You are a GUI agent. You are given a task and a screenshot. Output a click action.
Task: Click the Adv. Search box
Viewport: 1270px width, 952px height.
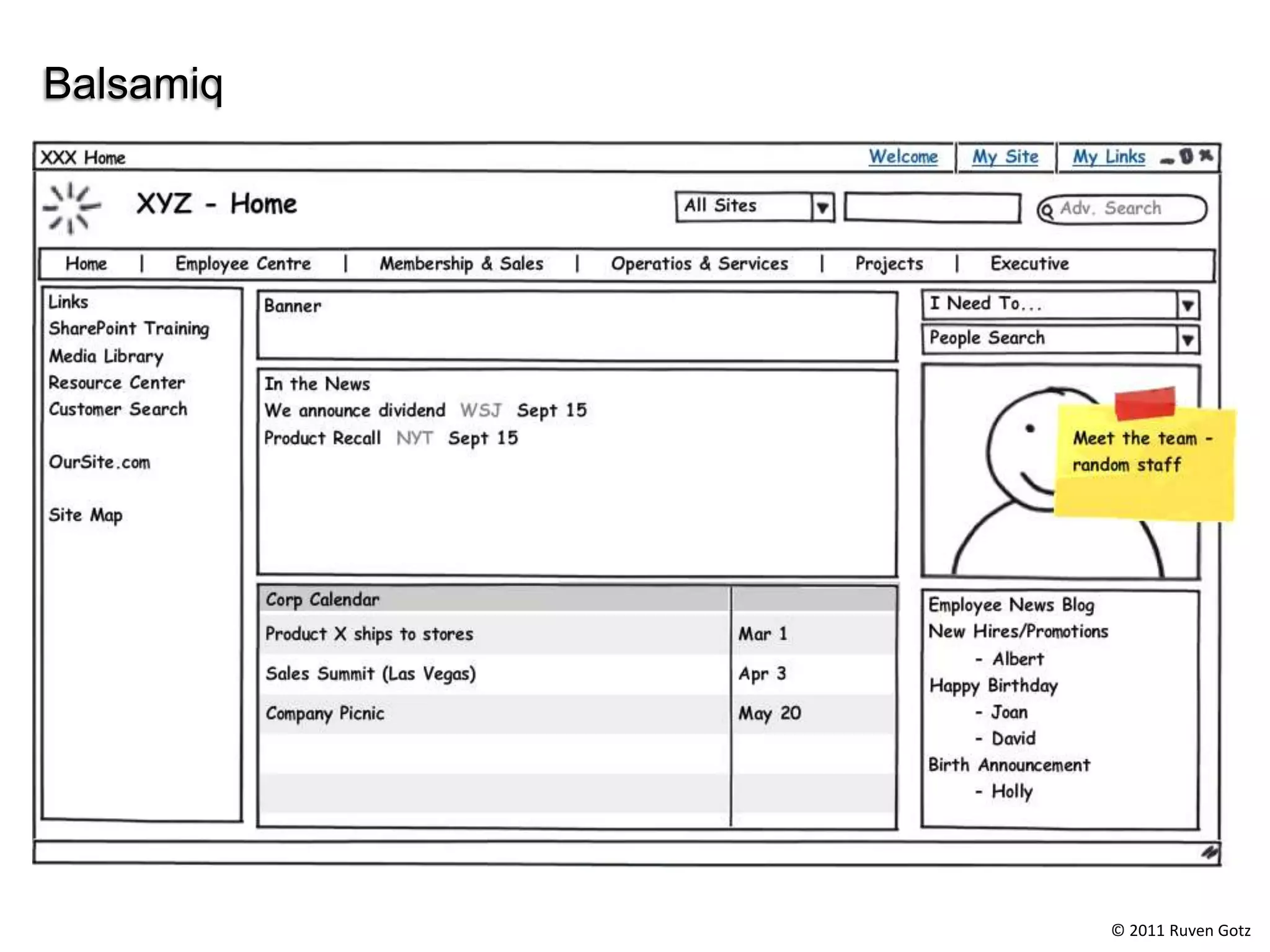pos(1122,209)
